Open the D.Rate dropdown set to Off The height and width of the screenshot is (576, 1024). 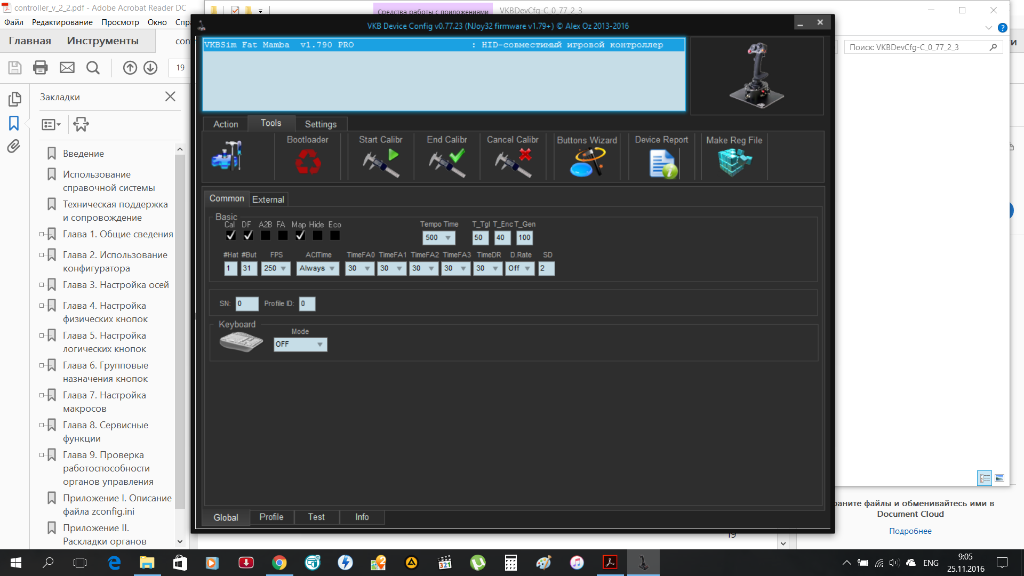520,268
